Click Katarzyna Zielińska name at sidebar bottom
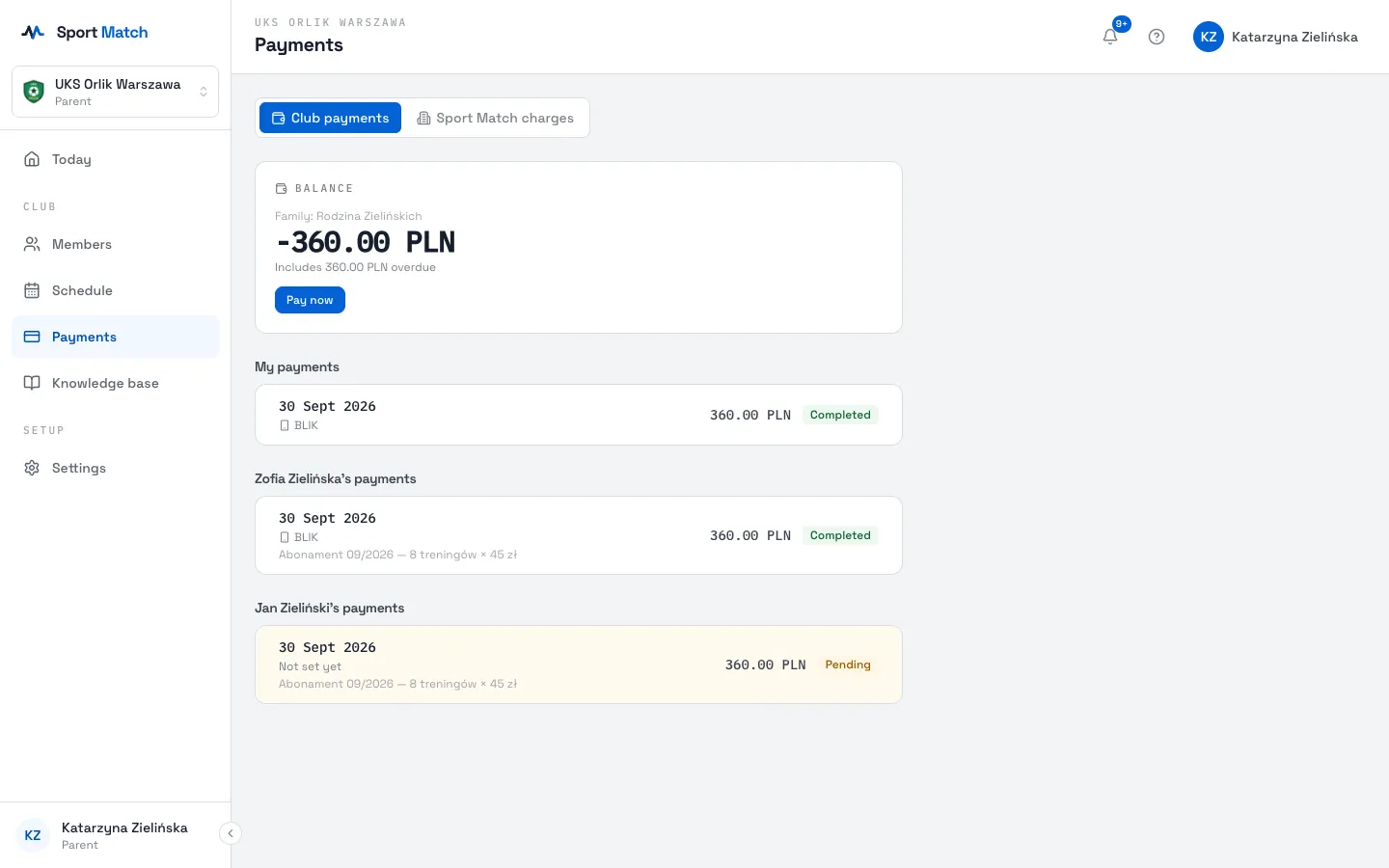 point(124,827)
